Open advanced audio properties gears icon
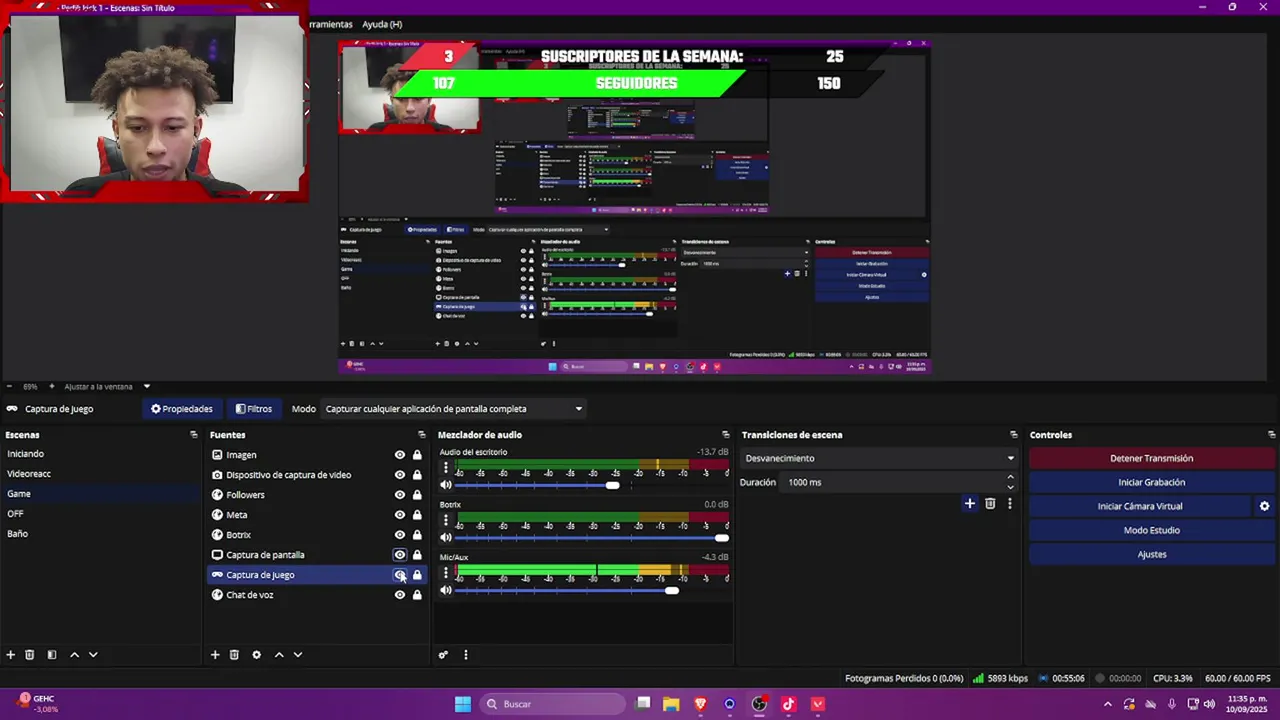The width and height of the screenshot is (1280, 720). click(x=443, y=655)
